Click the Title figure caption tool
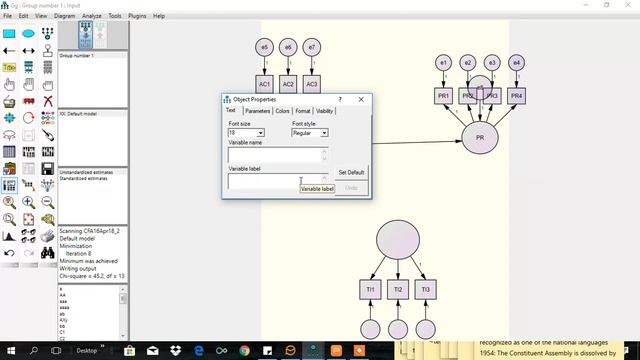Viewport: 640px width, 360px height. (9, 67)
